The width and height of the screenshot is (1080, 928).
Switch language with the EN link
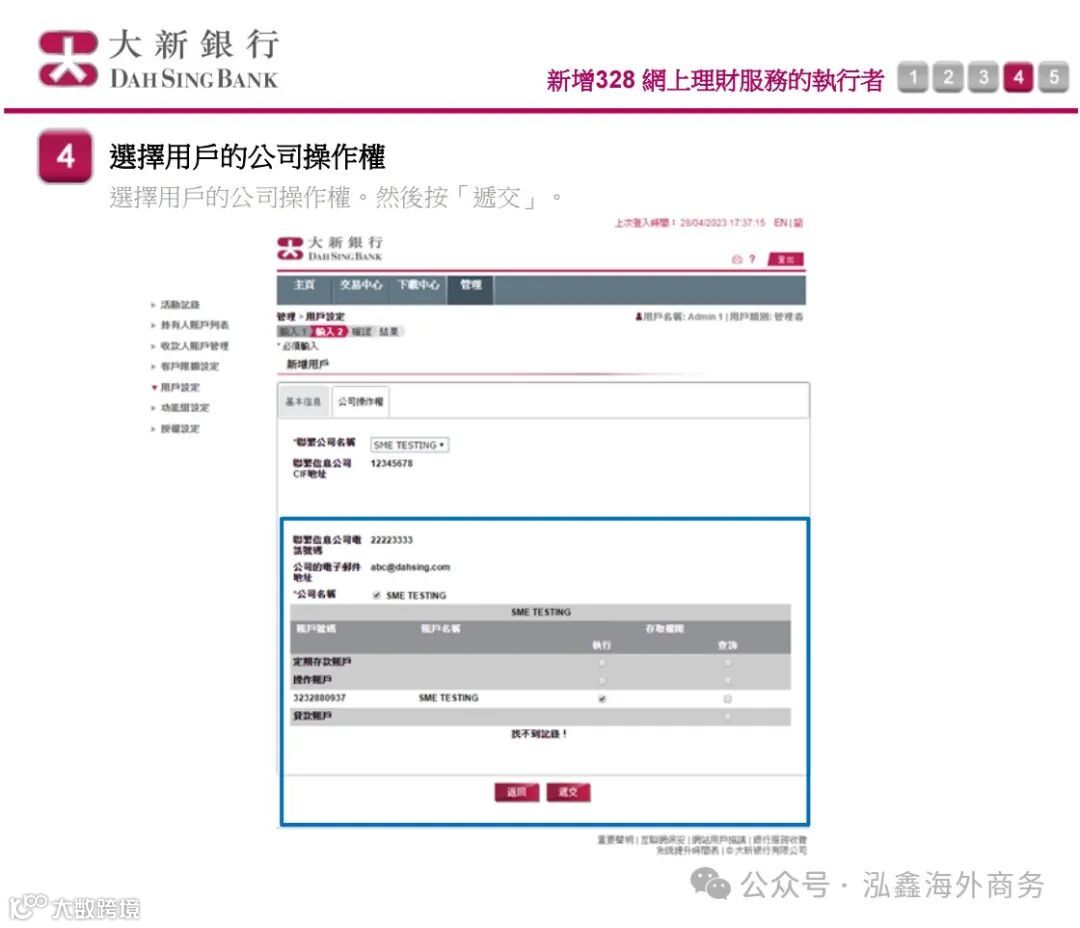[x=780, y=223]
